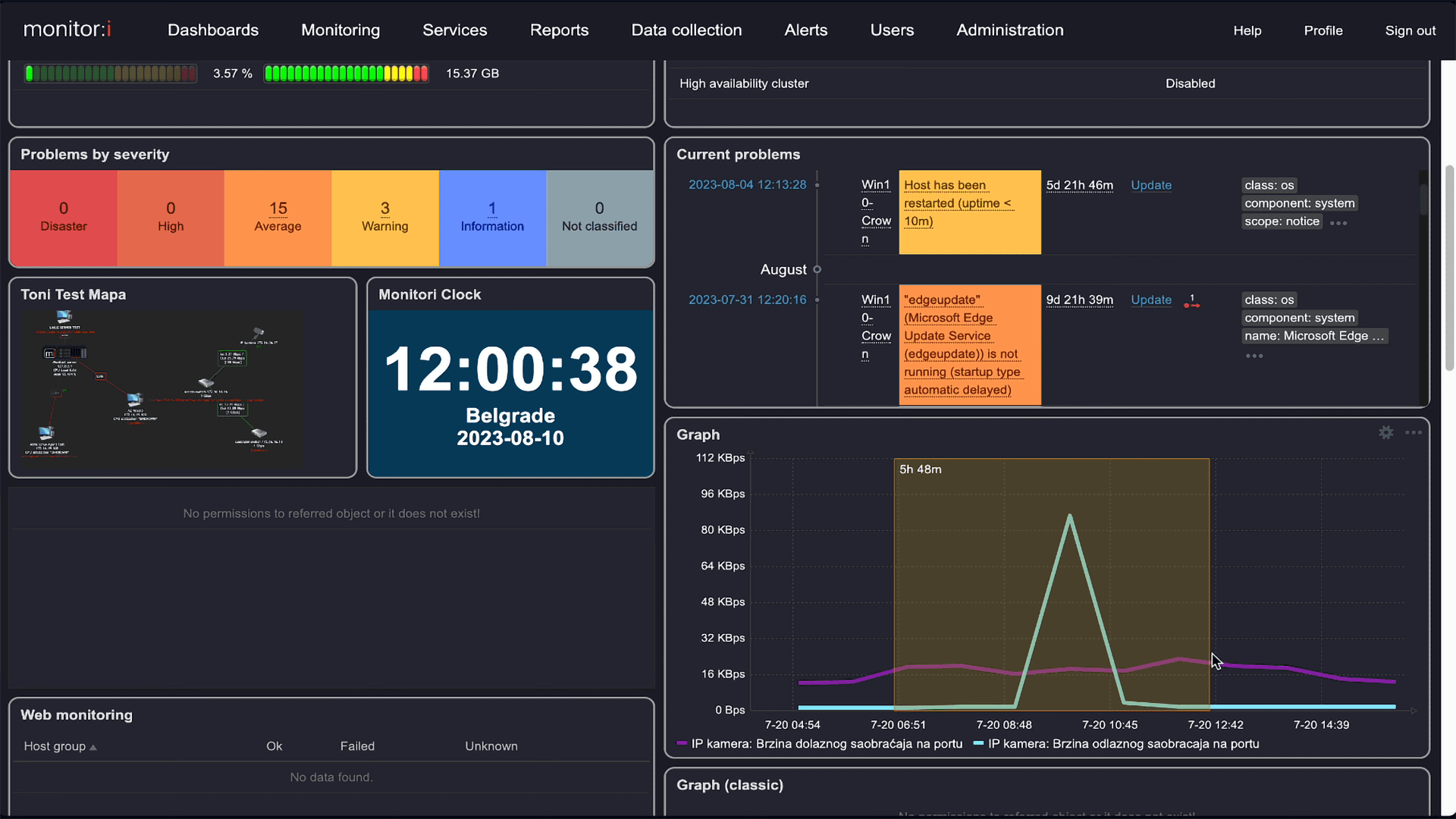Toggle odlaznog saobracaja legend entry

pos(1116,744)
